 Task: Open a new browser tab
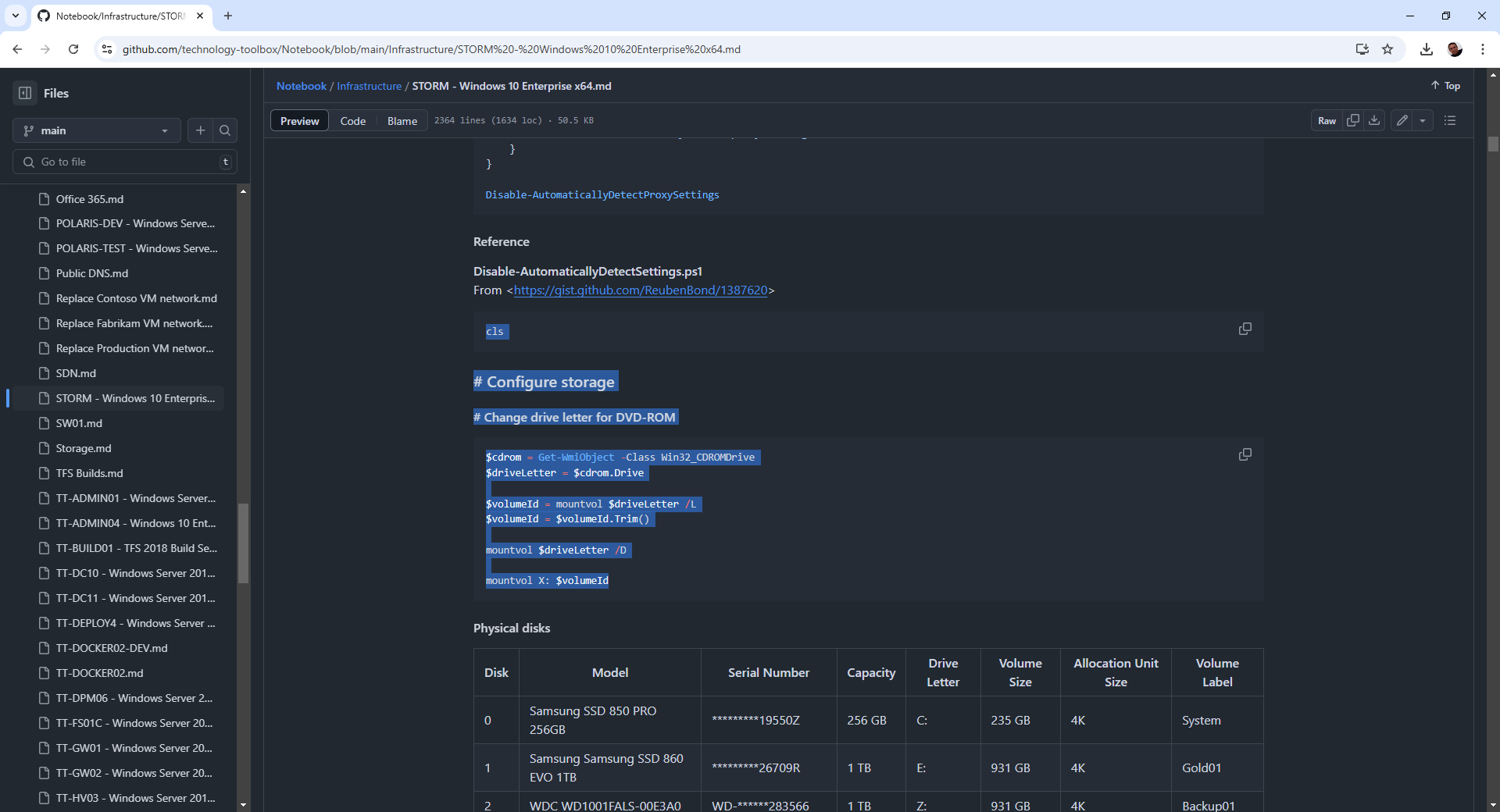coord(228,16)
